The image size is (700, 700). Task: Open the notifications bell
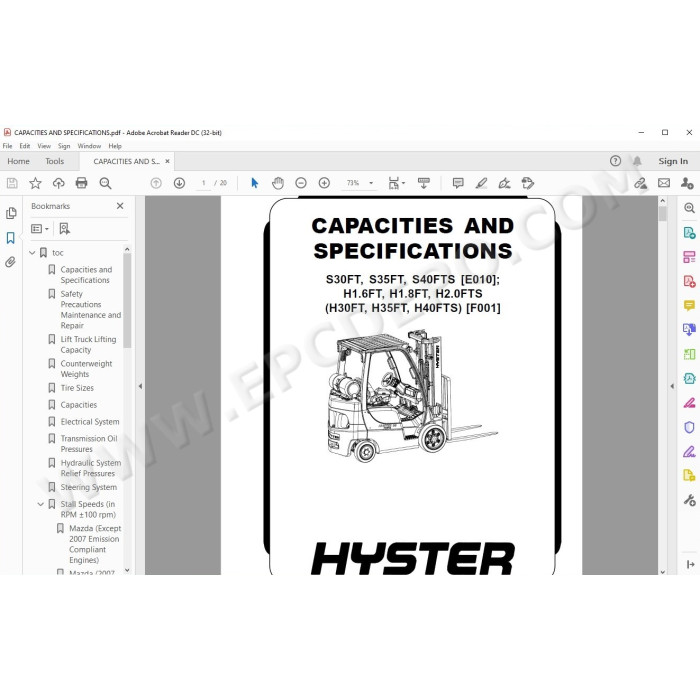coord(637,161)
